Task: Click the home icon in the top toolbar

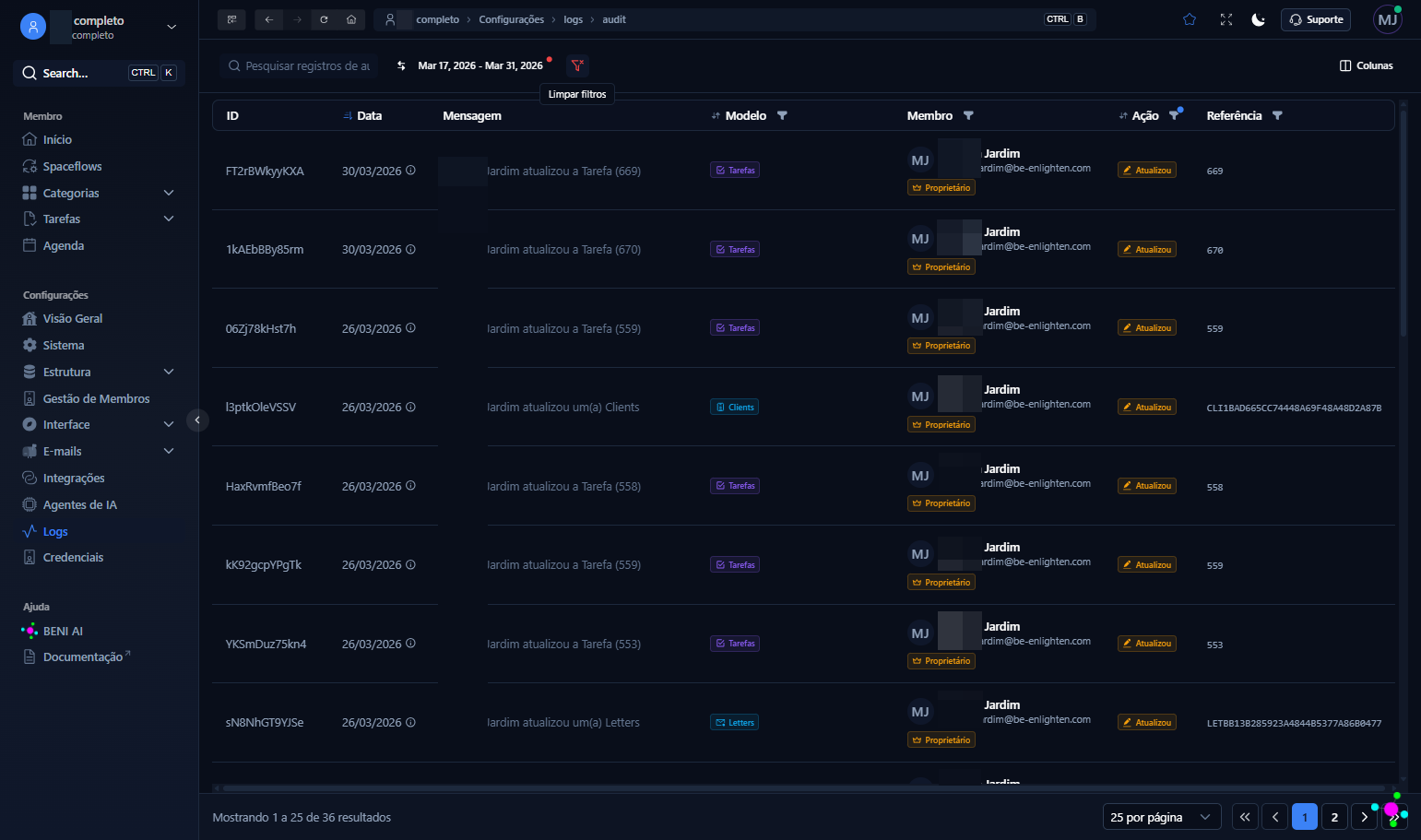Action: (351, 19)
